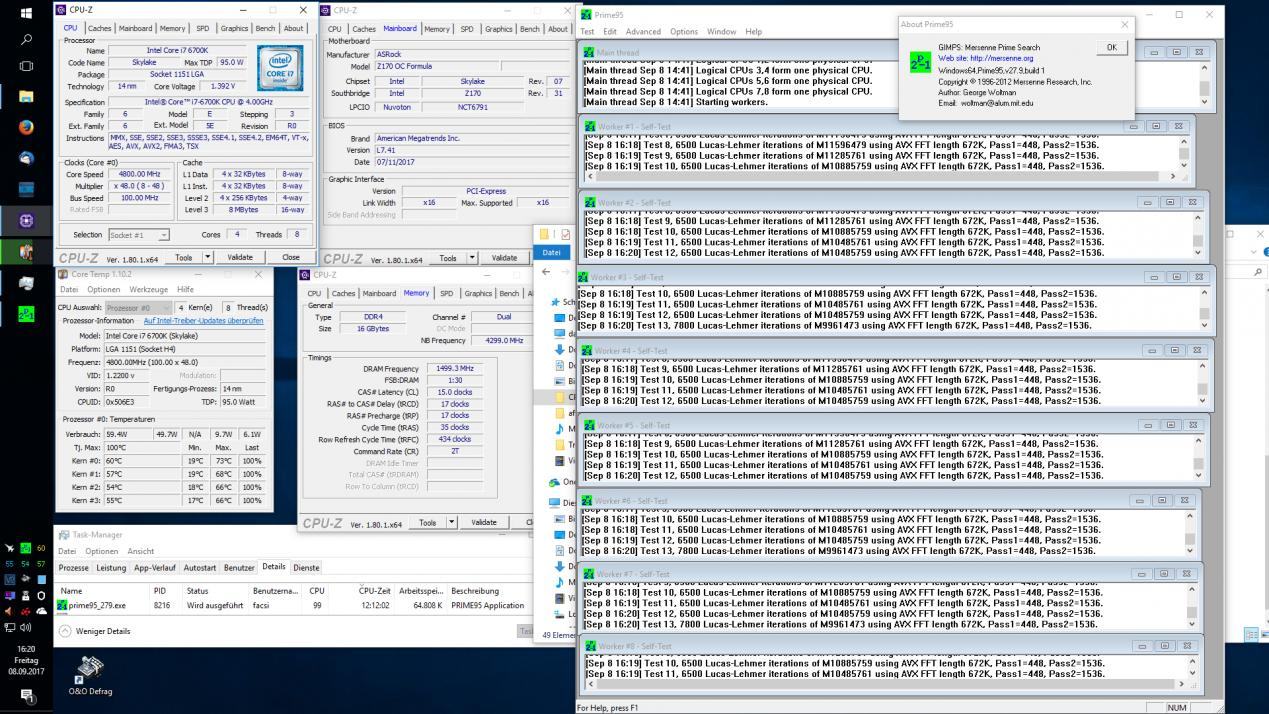Viewport: 1269px width, 714px height.
Task: Open Auf Intel-Treiber-Updates überprüfen link
Action: tap(204, 321)
